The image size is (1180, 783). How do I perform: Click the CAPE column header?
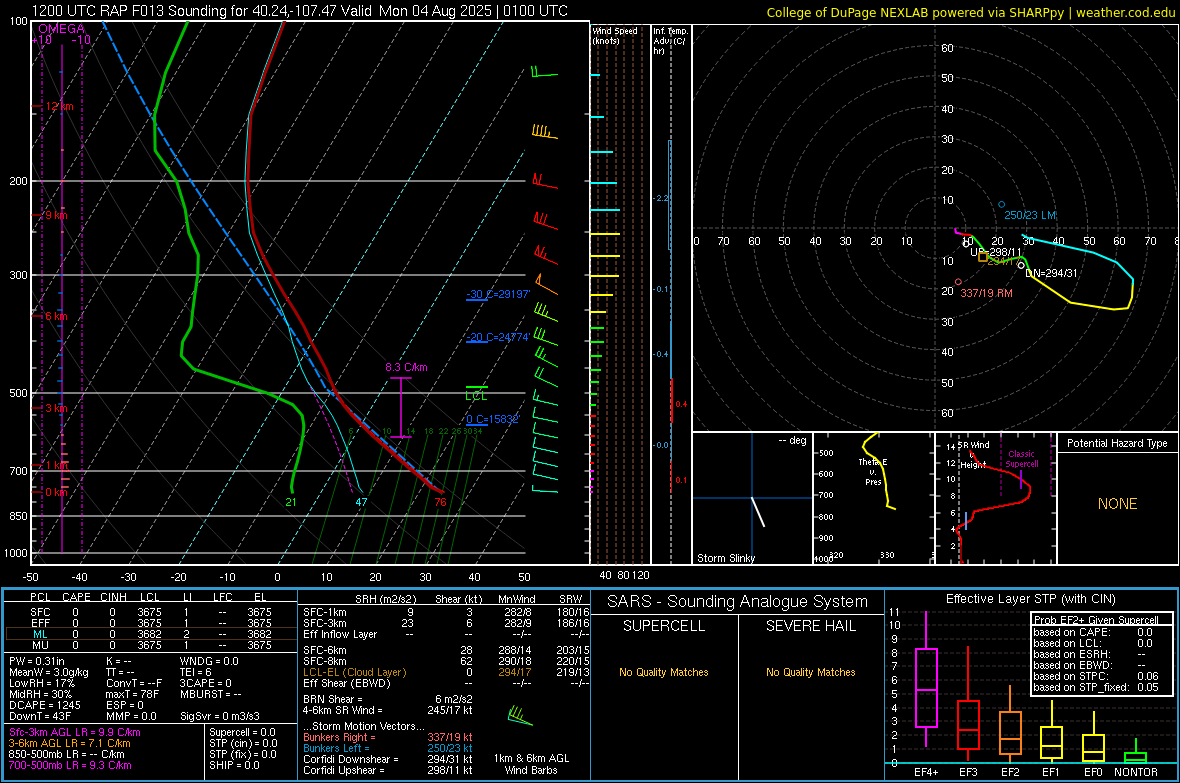(76, 597)
